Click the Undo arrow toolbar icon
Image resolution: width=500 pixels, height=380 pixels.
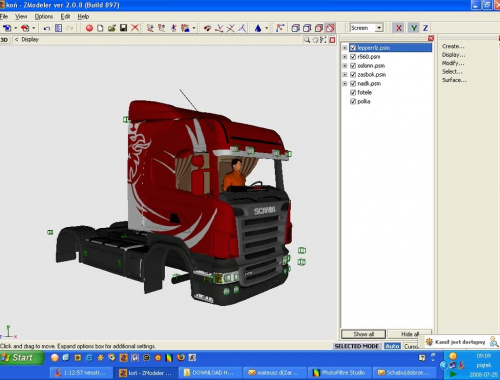click(x=47, y=28)
